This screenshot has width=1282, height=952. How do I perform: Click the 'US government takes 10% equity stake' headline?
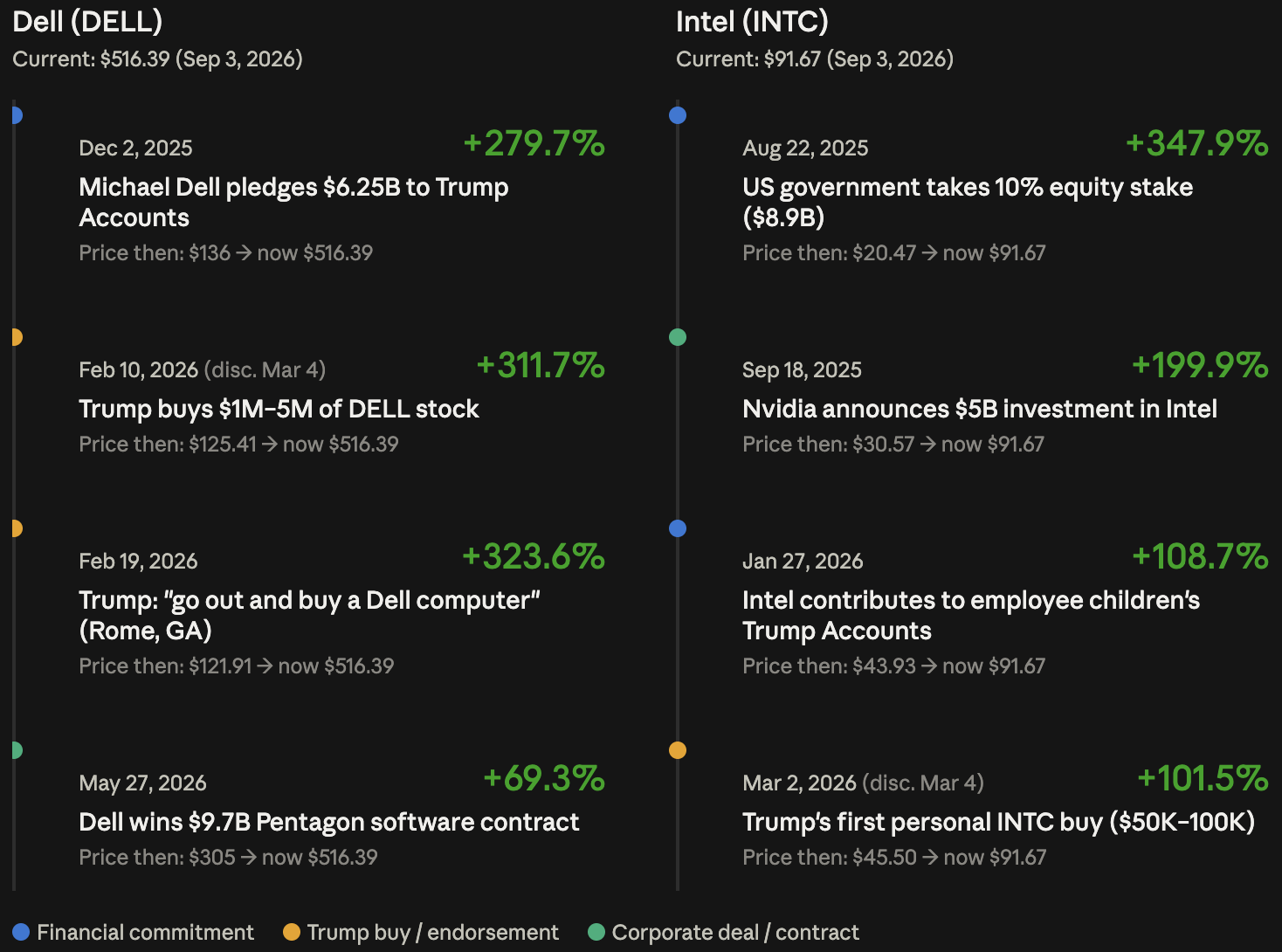(x=968, y=203)
